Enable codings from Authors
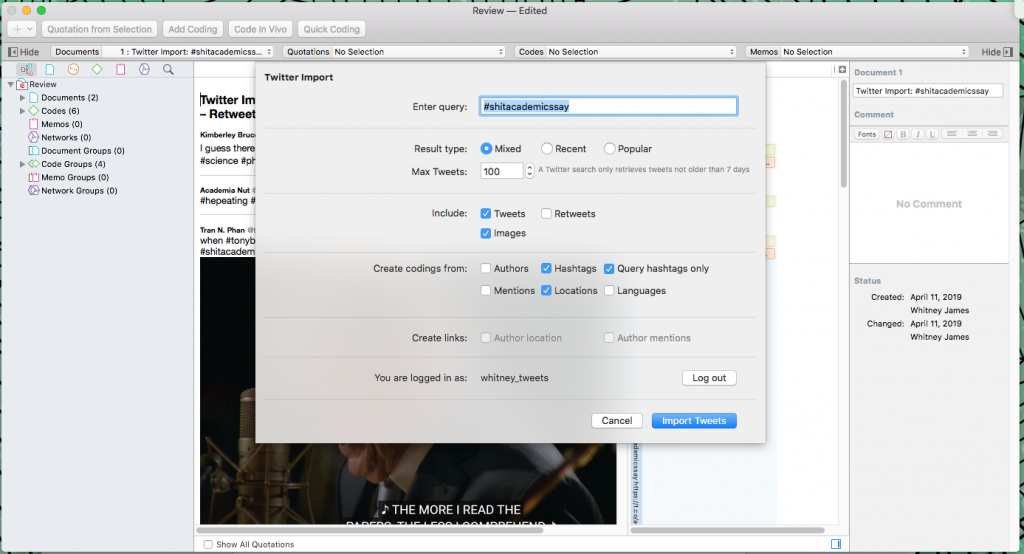This screenshot has width=1024, height=554. tap(485, 269)
